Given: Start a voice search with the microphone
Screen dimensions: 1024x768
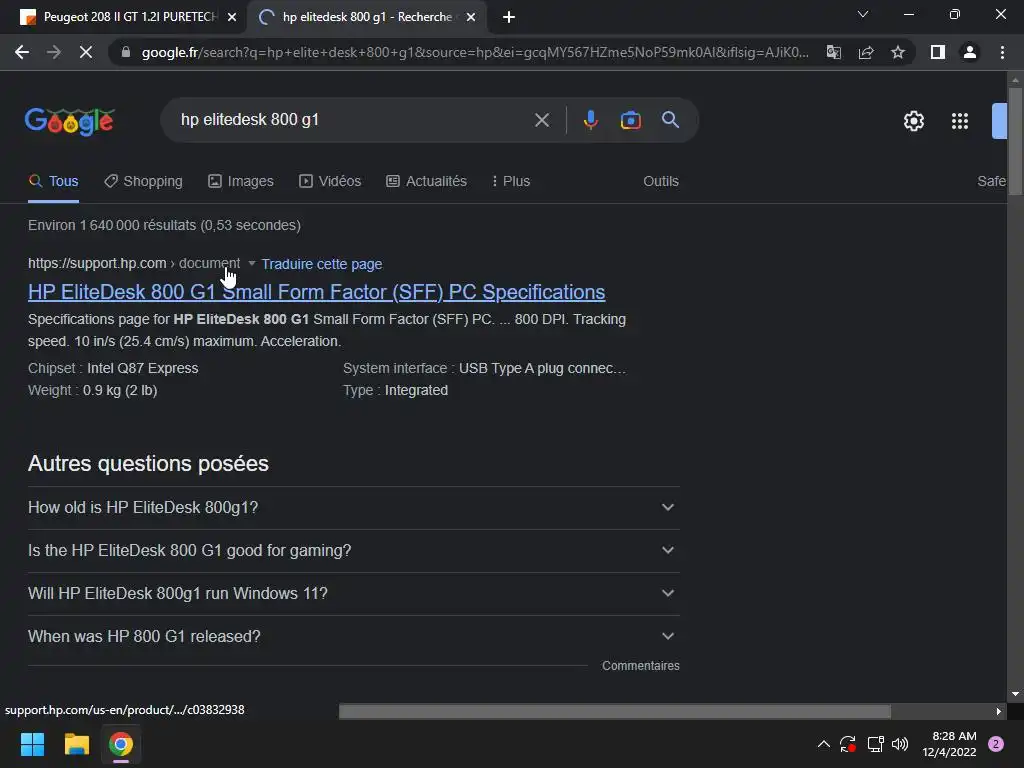Looking at the screenshot, I should (590, 120).
